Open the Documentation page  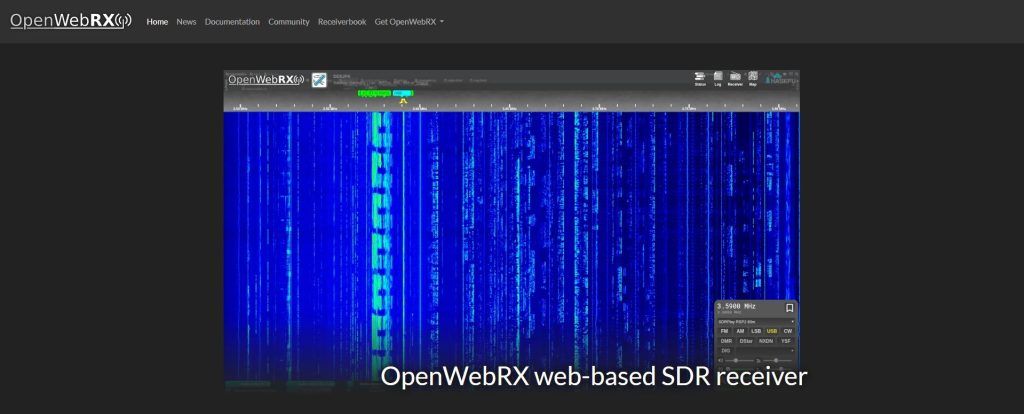point(232,22)
